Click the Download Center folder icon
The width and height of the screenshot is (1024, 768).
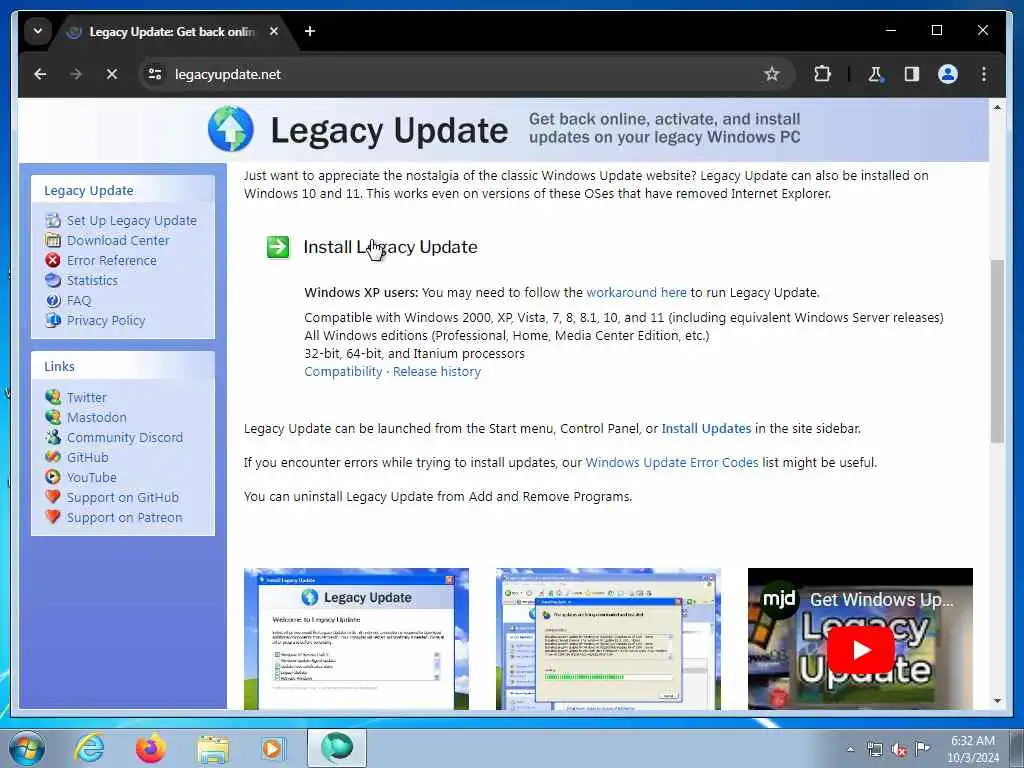tap(53, 240)
